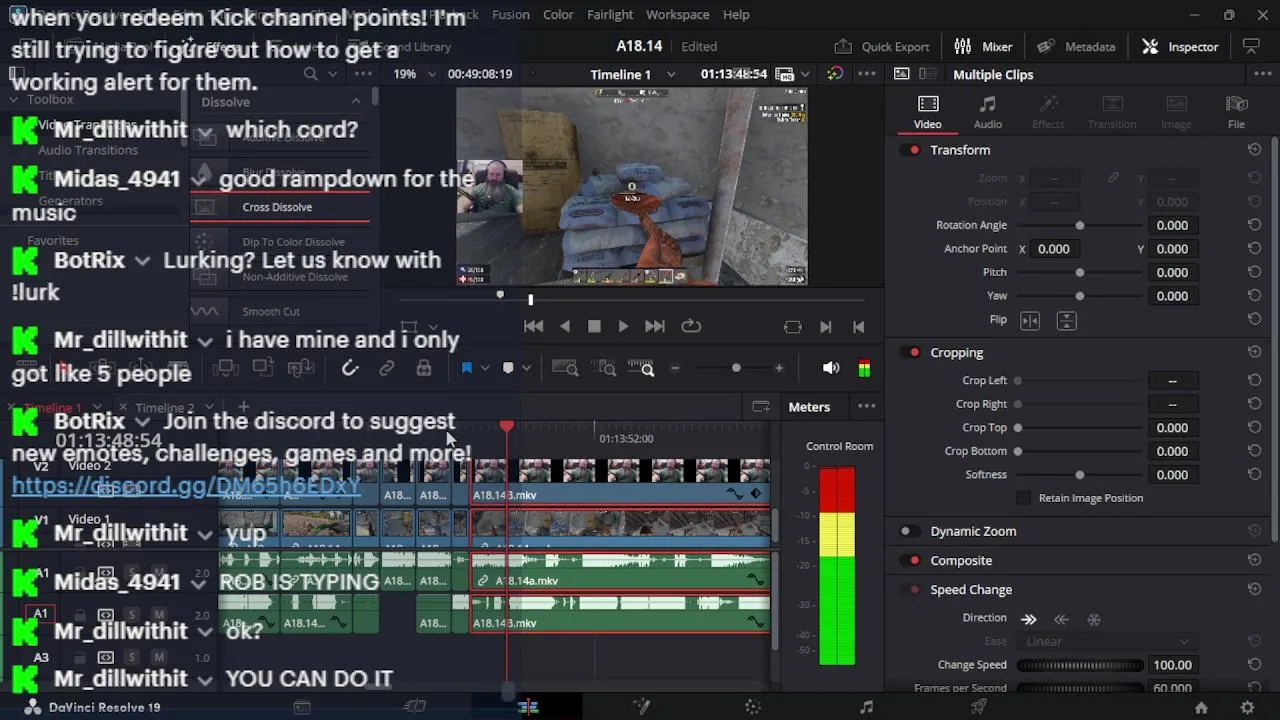Viewport: 1280px width, 720px height.
Task: Click the Rotation Angle slider handle
Action: tap(1080, 226)
